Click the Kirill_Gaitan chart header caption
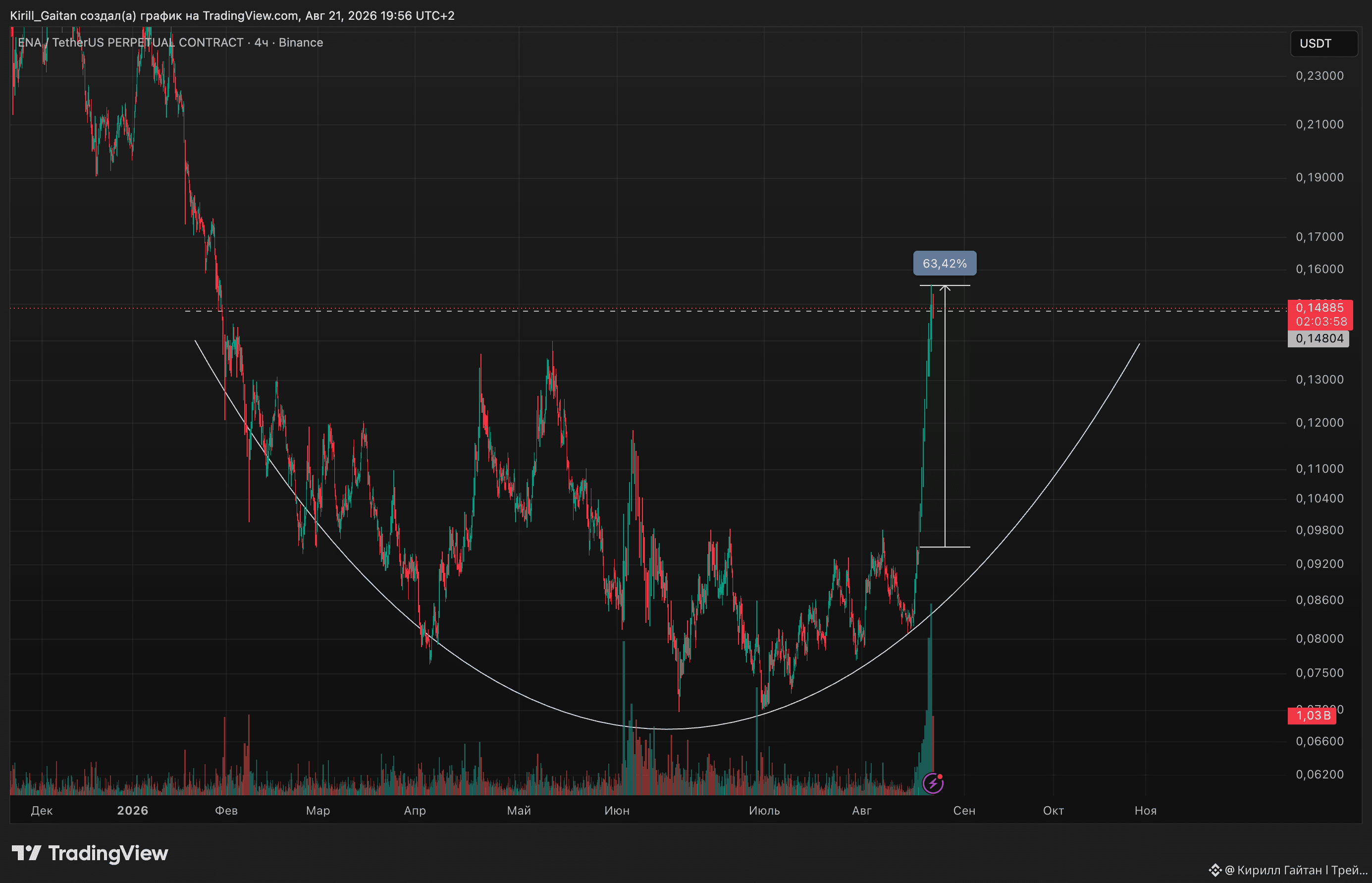Screen dimensions: 1372x883 (232, 15)
